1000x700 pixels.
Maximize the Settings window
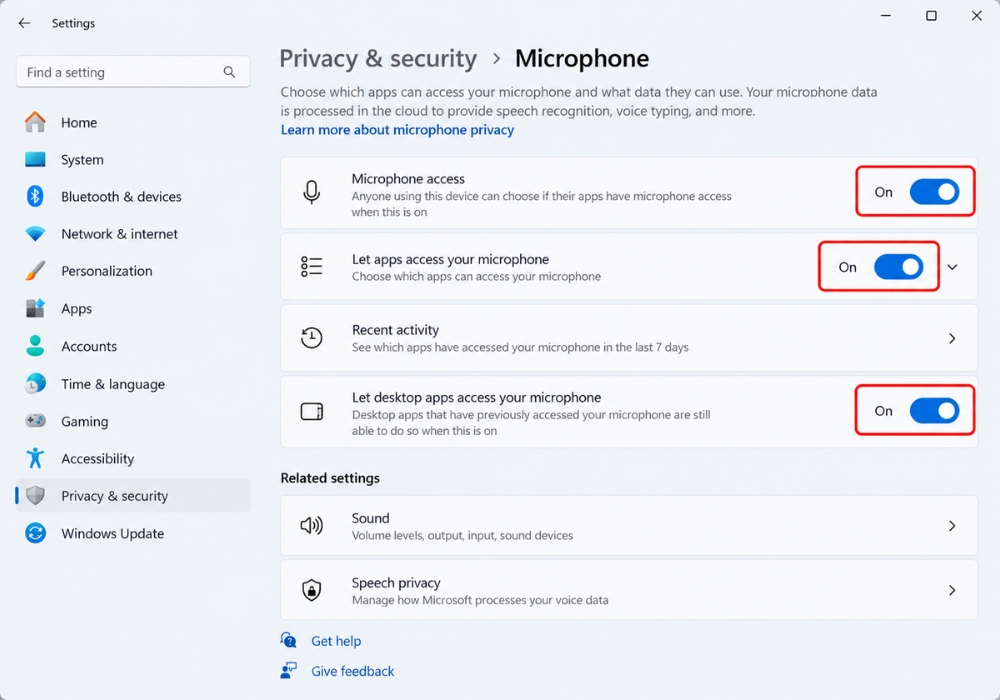tap(931, 15)
